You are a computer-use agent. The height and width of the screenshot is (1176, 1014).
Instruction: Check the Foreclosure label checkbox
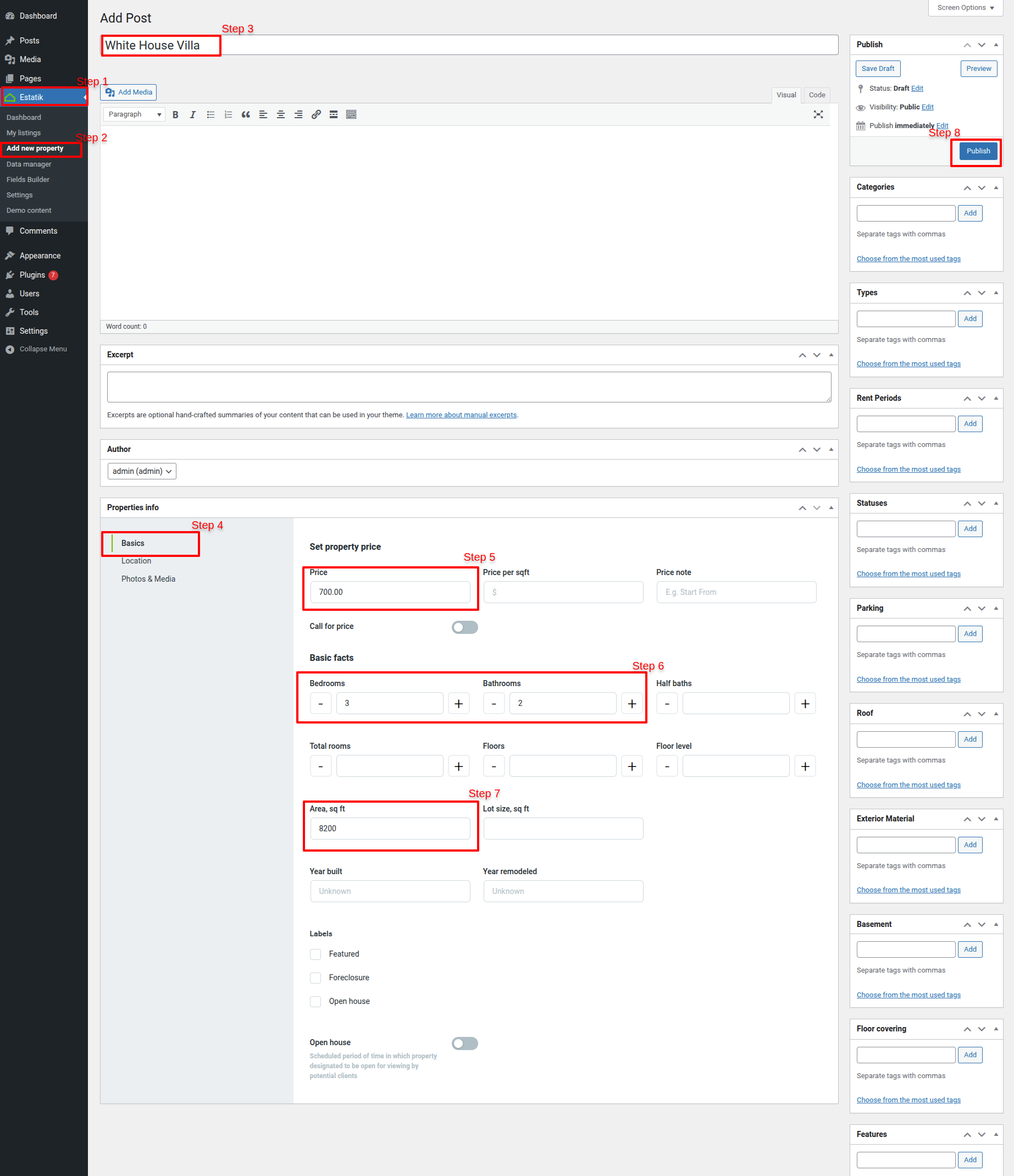[315, 978]
